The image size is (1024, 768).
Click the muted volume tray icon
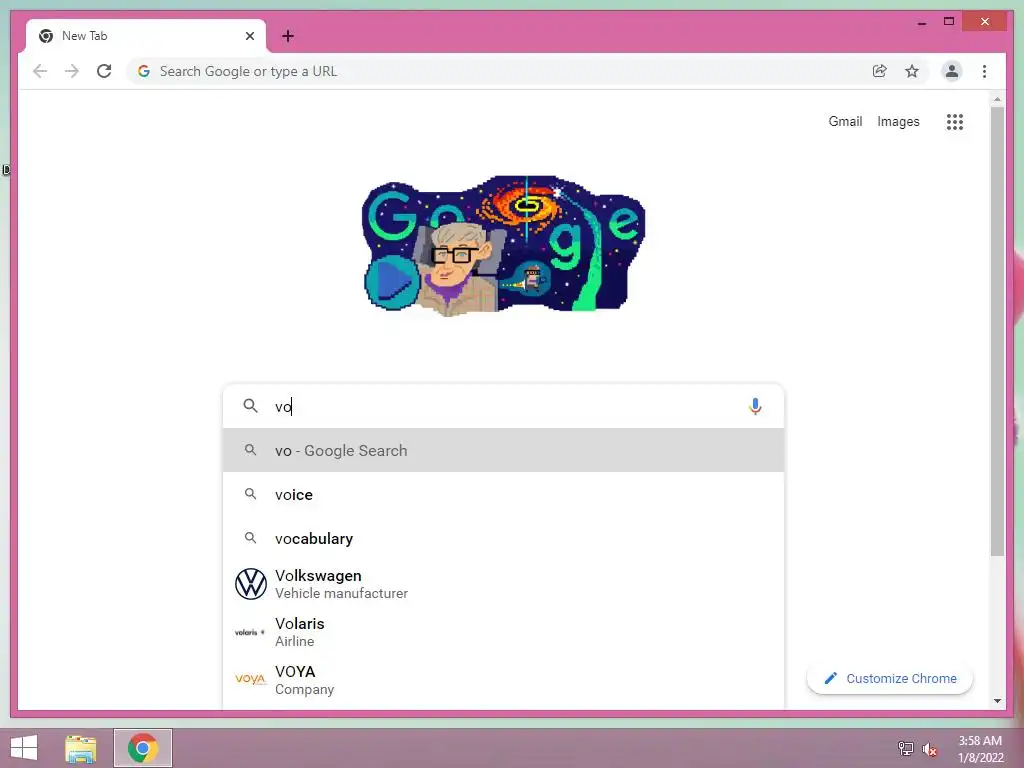(929, 749)
